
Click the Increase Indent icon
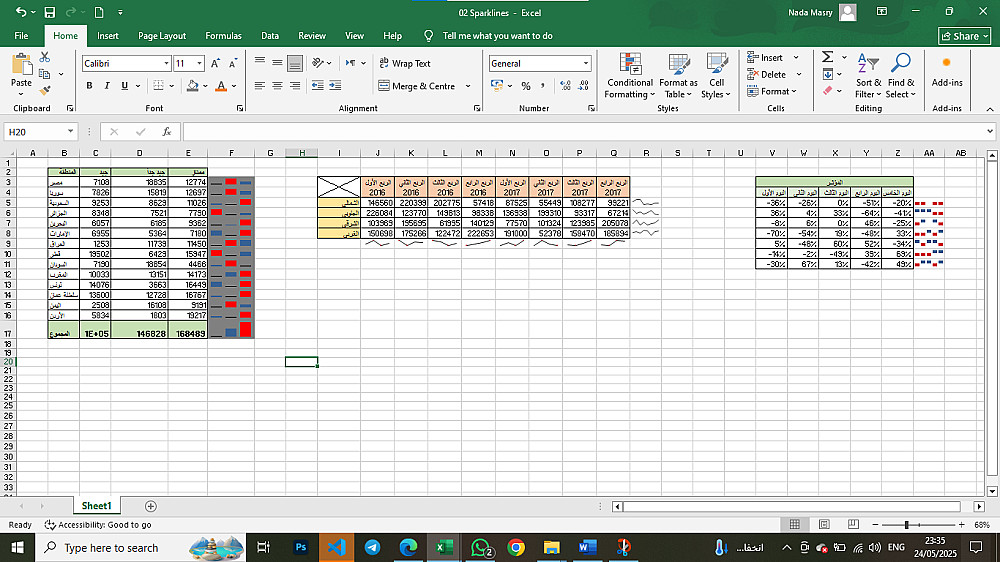click(x=335, y=85)
